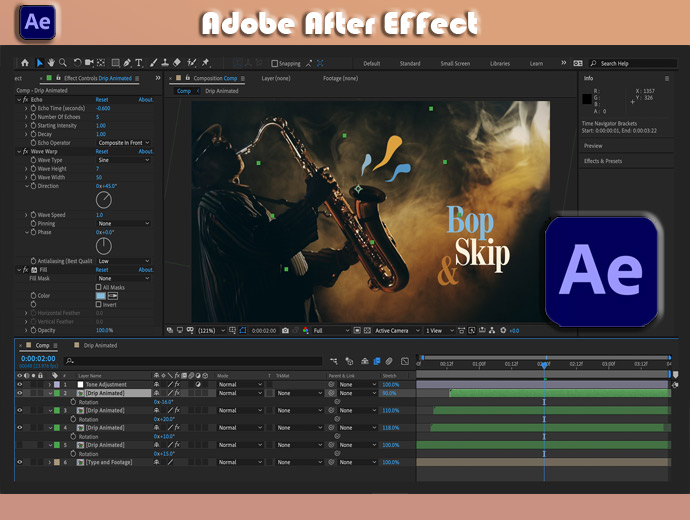Reset the Echo effect
The image size is (690, 520).
click(x=102, y=100)
